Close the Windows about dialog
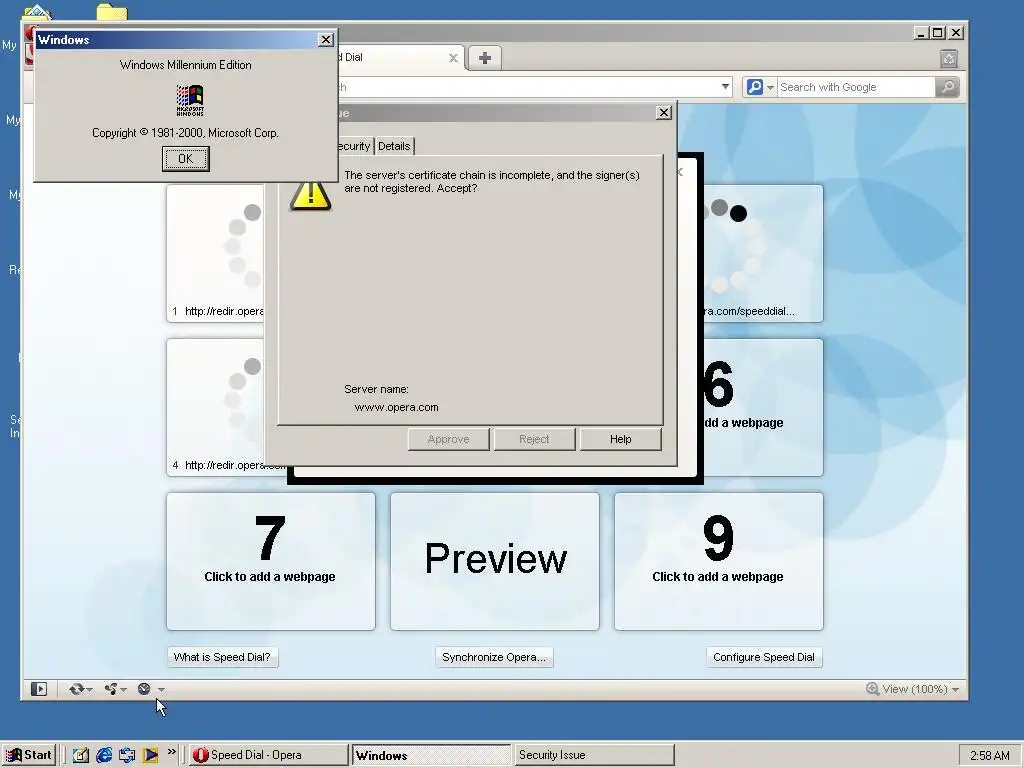This screenshot has width=1024, height=768. point(326,40)
